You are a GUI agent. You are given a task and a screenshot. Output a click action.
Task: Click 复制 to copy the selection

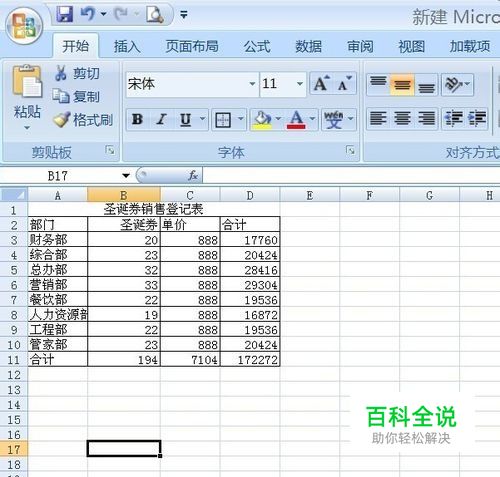click(77, 96)
